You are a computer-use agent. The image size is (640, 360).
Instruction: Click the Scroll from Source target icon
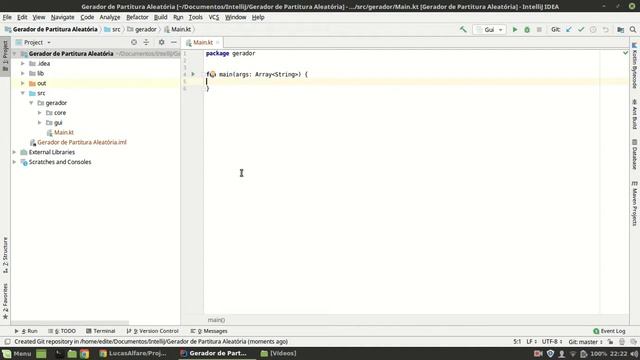point(134,42)
